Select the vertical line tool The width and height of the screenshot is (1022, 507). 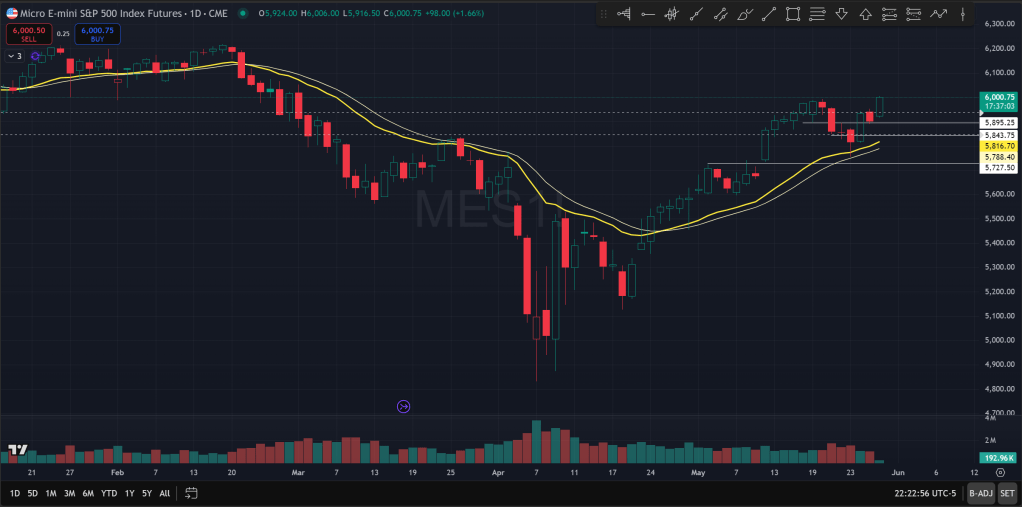tap(962, 14)
